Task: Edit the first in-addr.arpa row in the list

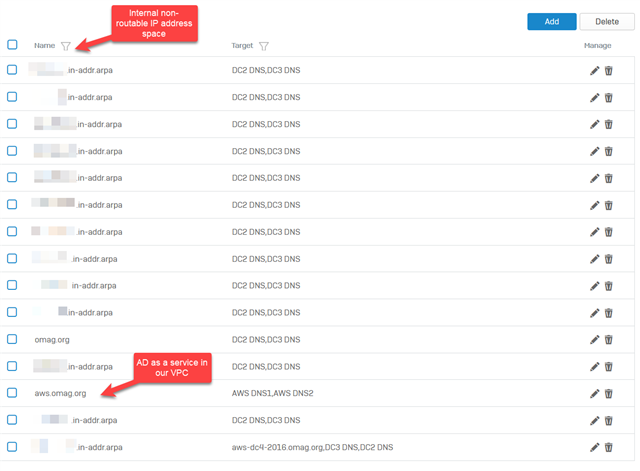Action: pyautogui.click(x=595, y=71)
